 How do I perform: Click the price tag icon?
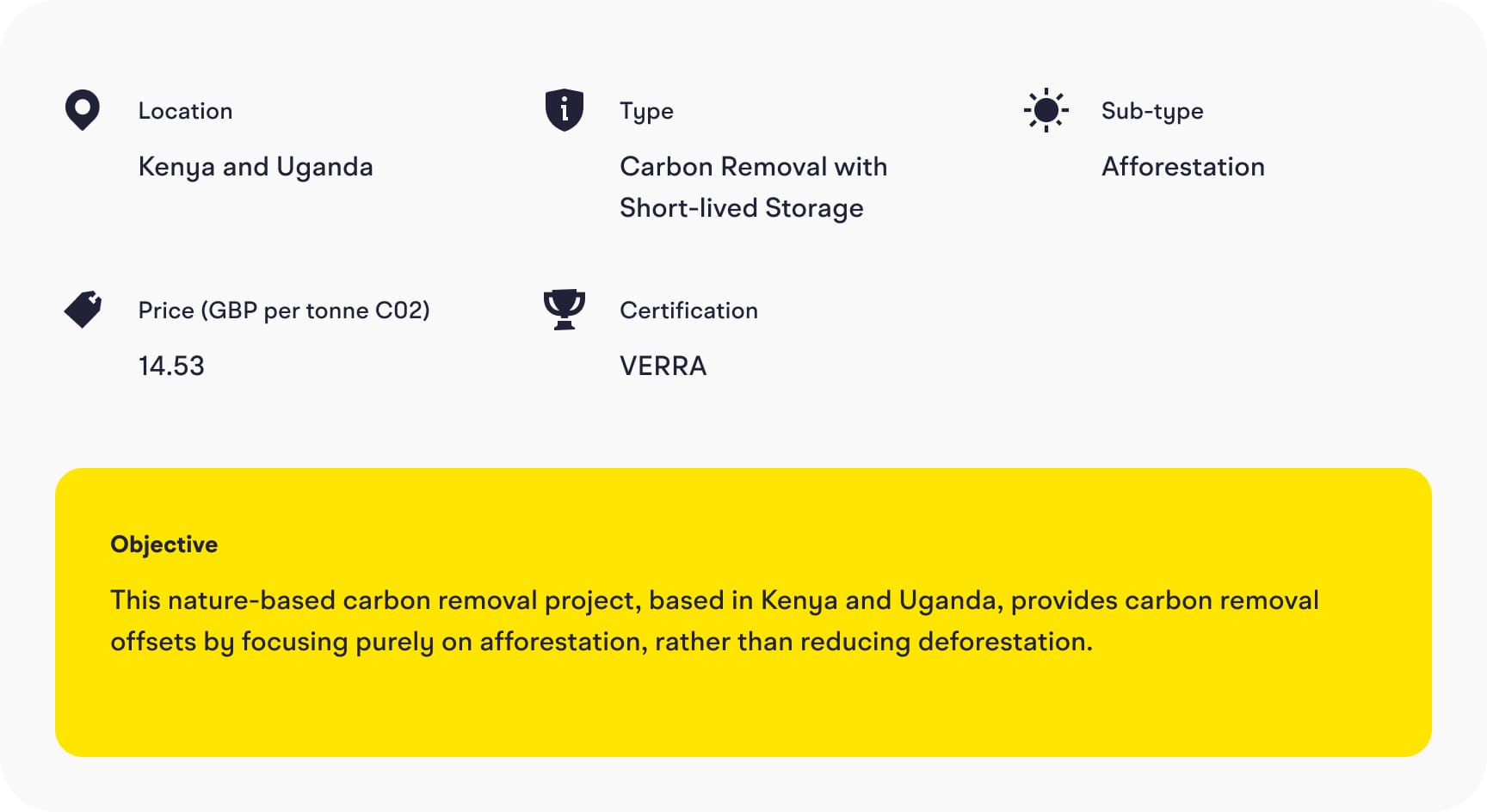point(83,310)
